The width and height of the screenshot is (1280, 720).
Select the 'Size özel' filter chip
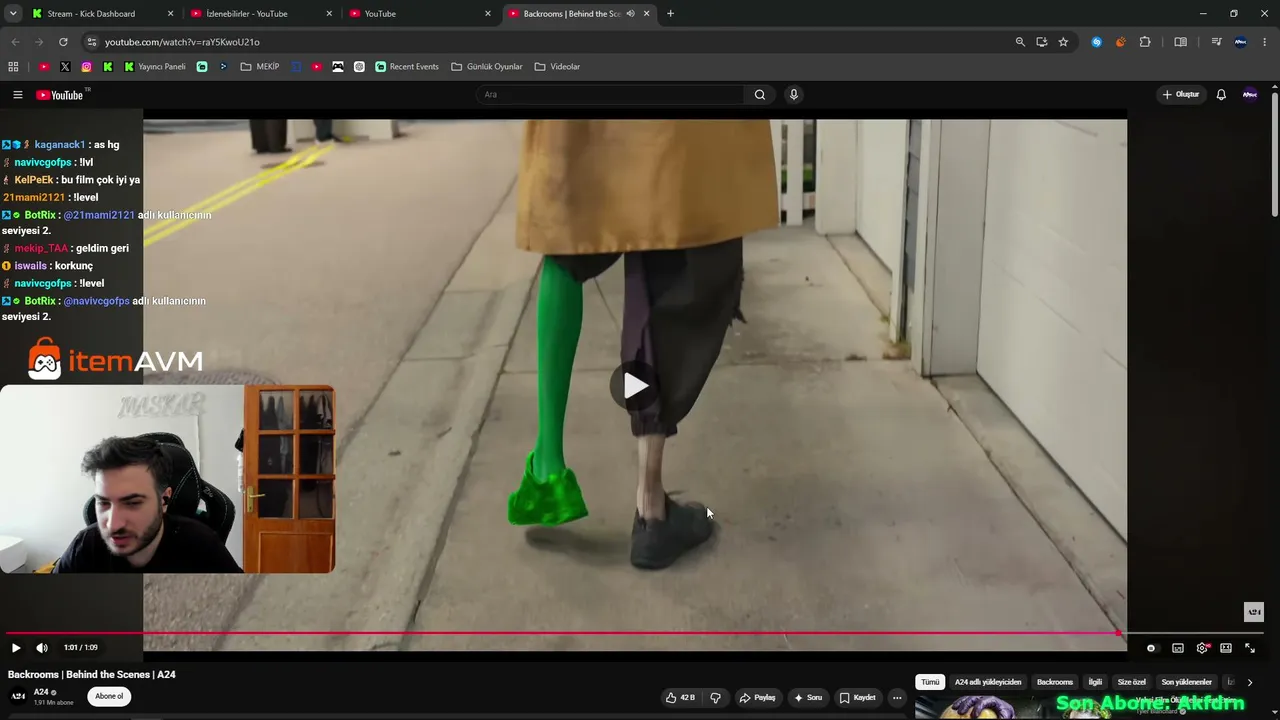1132,682
